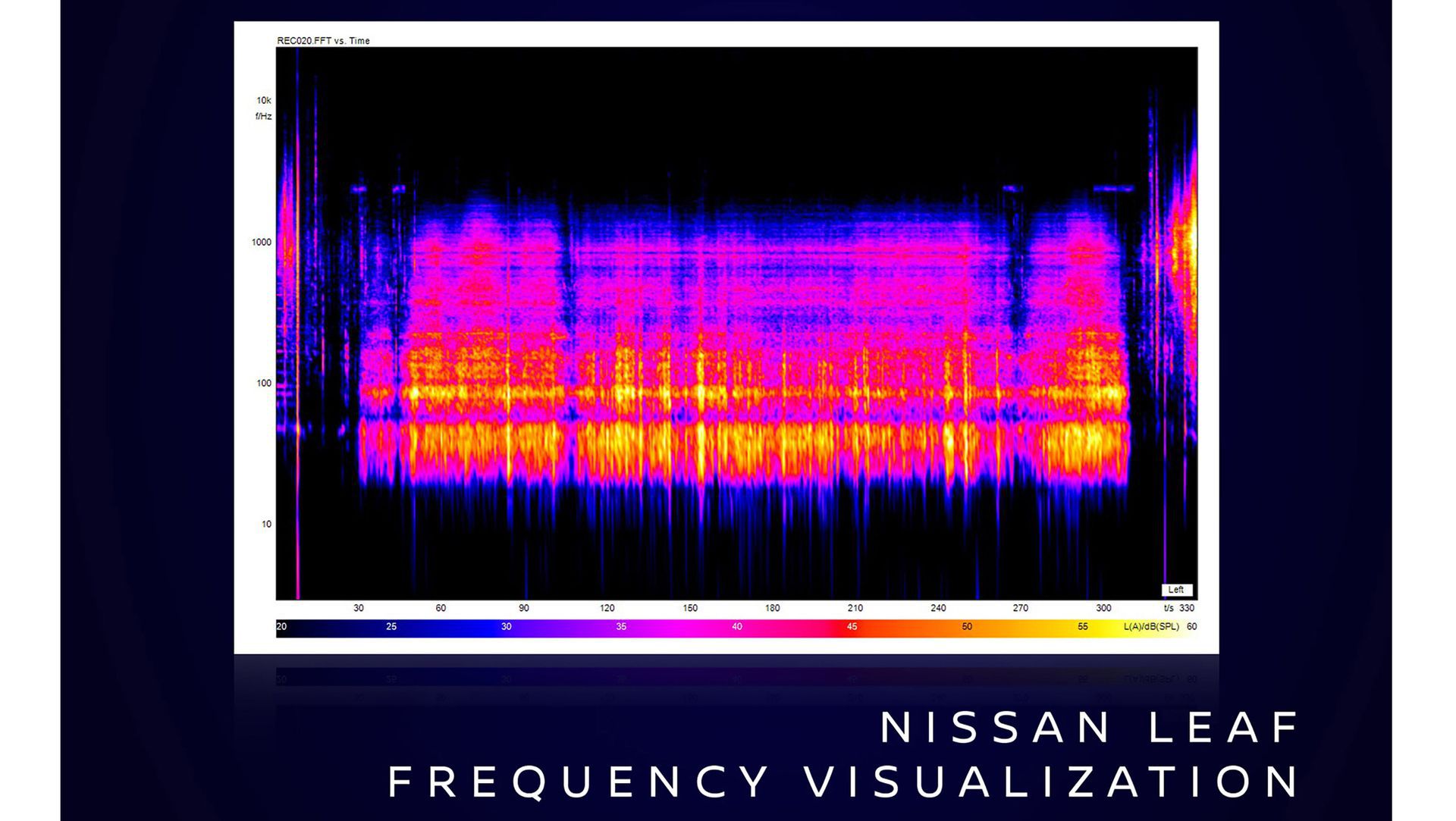This screenshot has width=1456, height=821.
Task: Click the '150' time axis tick label
Action: click(690, 608)
